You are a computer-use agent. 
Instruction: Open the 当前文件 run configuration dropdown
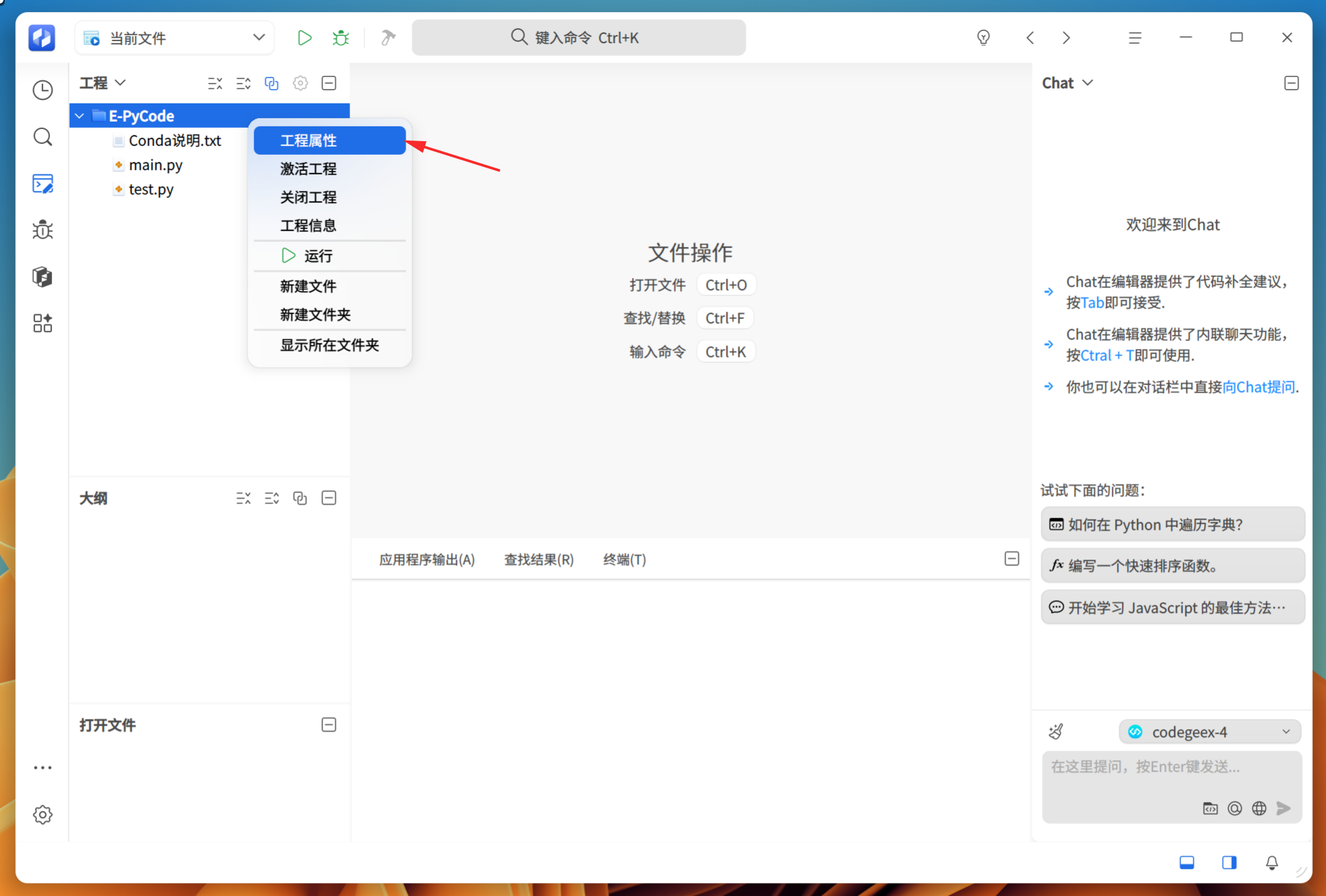coord(174,38)
